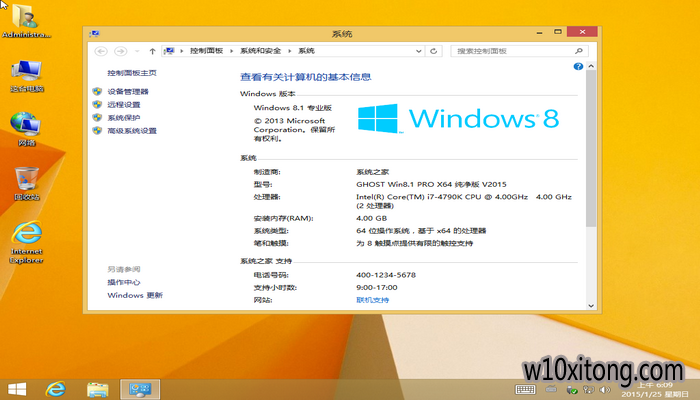This screenshot has width=700, height=400.
Task: Open Action Center link (操作中心)
Action: tap(124, 282)
